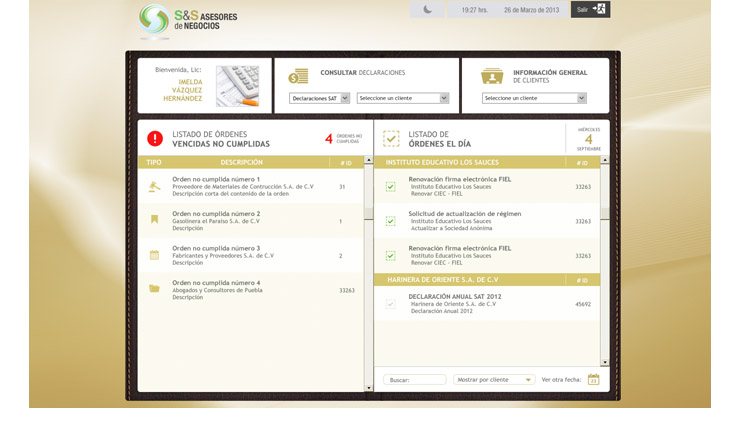Viewport: 741px width, 438px height.
Task: Click the gavel icon for order number 1
Action: [x=154, y=186]
